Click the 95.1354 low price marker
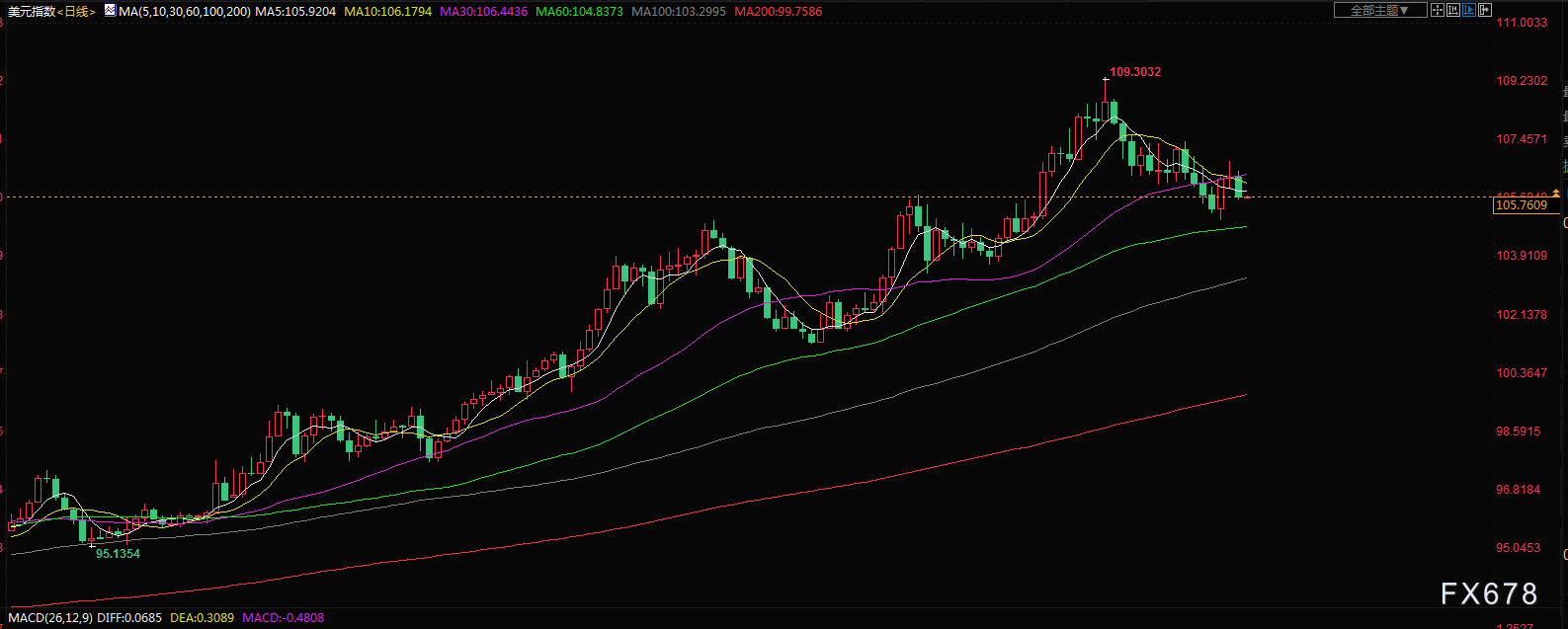 click(x=118, y=554)
